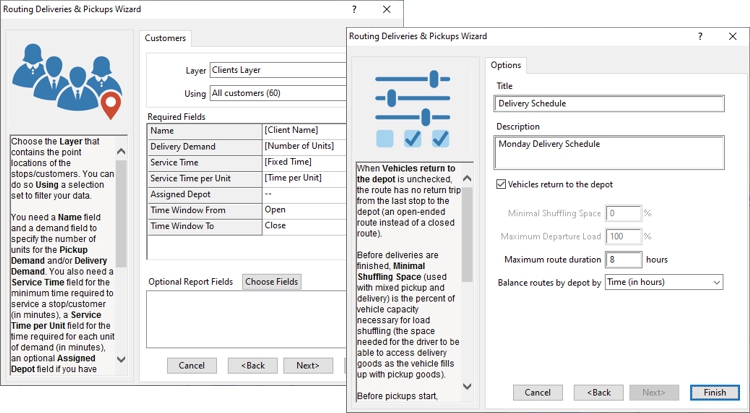
Task: Close the Options wizard dialog
Action: 731,36
